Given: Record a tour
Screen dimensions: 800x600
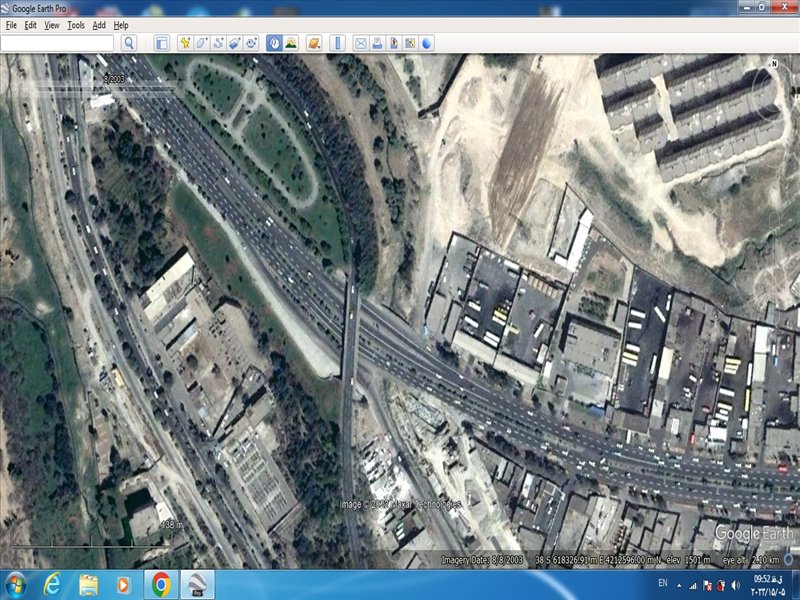Looking at the screenshot, I should (x=252, y=43).
